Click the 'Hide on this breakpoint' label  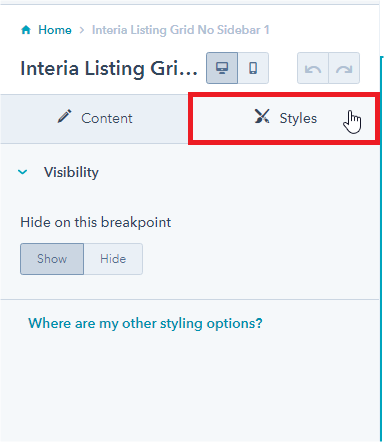coord(96,222)
